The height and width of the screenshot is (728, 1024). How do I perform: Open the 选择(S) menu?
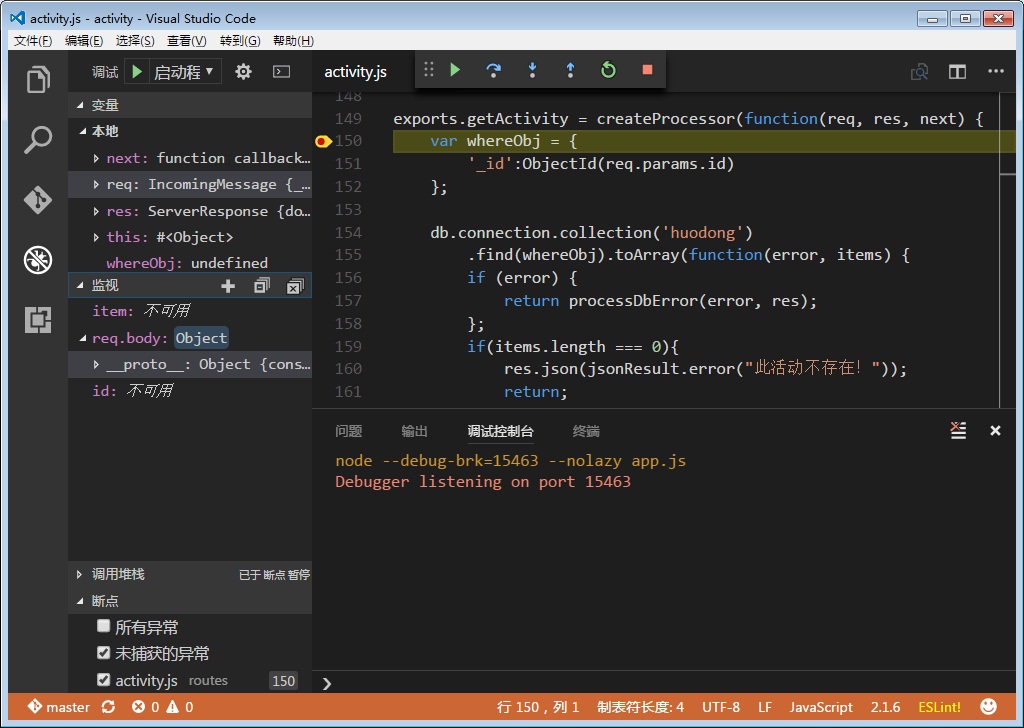click(x=135, y=40)
